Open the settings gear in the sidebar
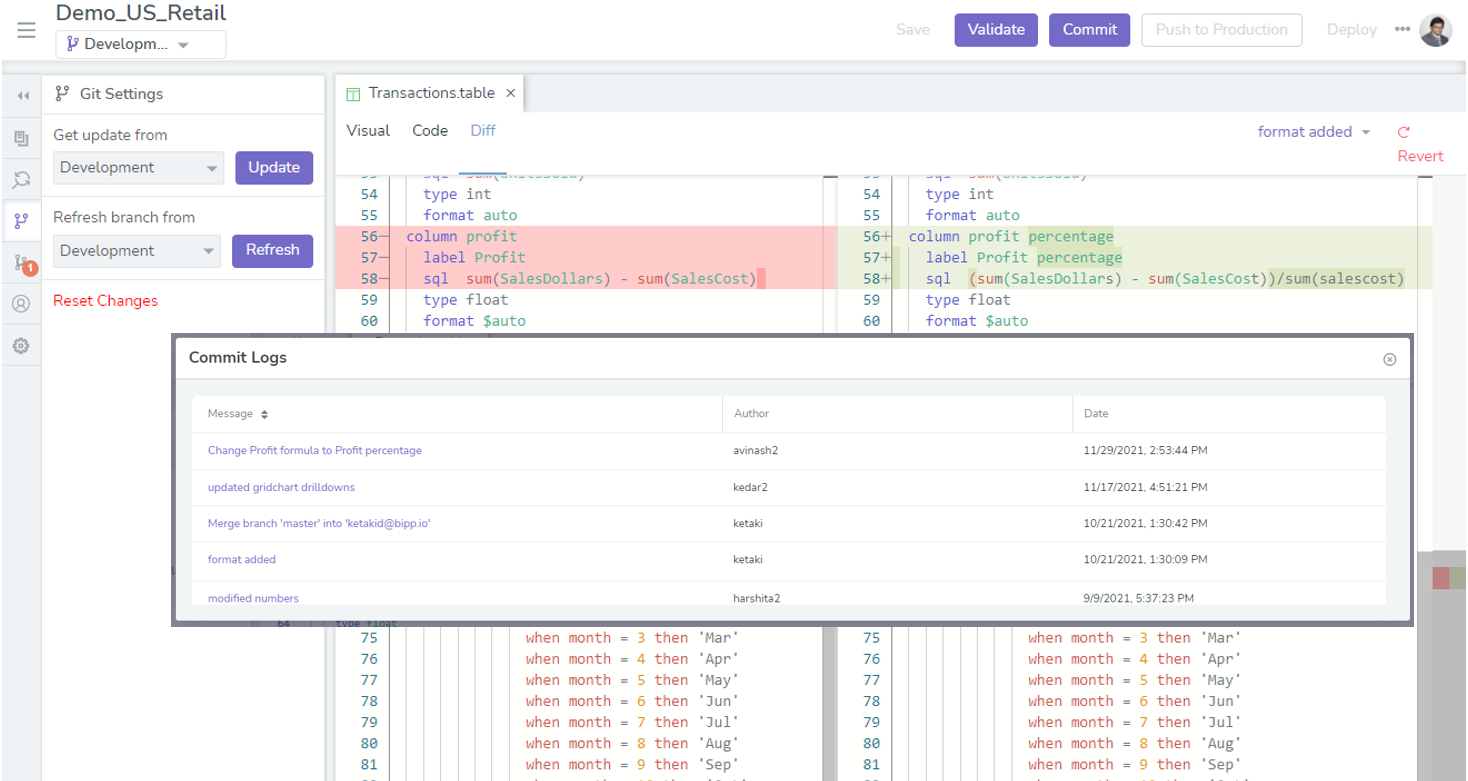 tap(21, 345)
